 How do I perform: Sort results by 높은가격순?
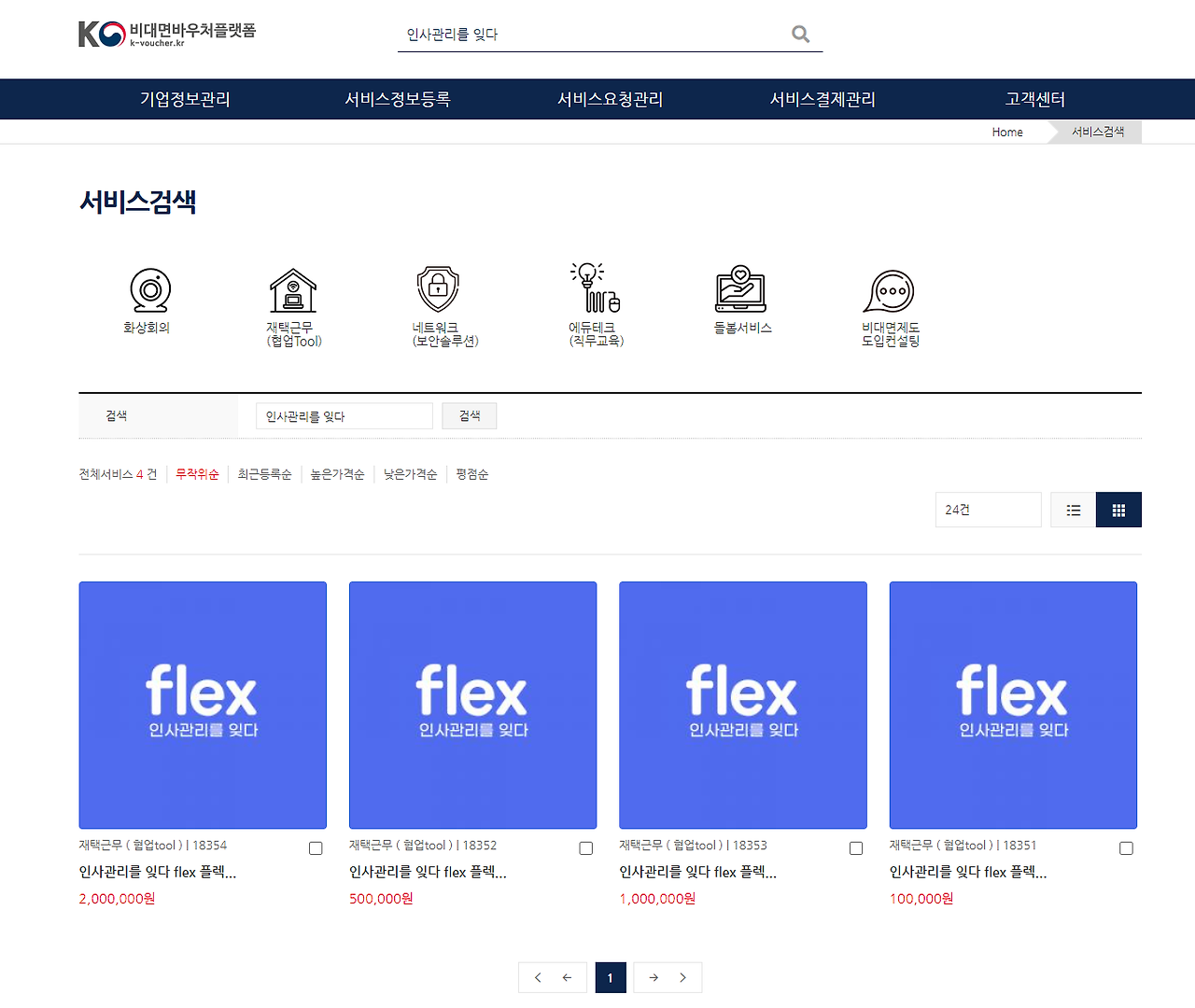(338, 474)
